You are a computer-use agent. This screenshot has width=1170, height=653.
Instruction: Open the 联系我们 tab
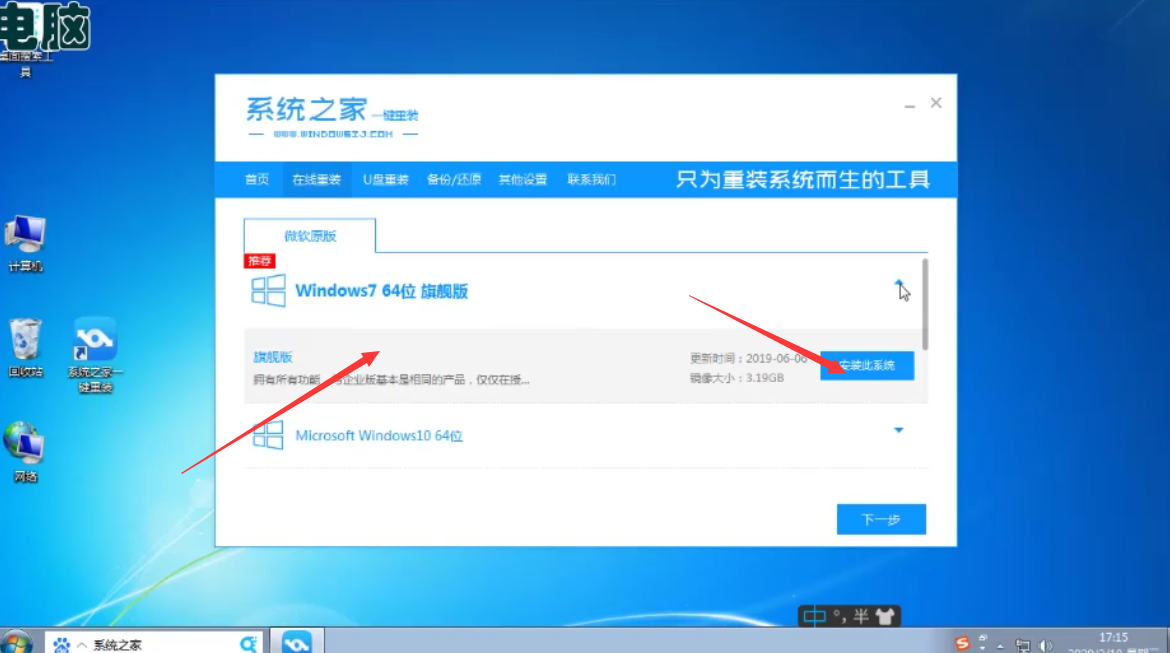coord(592,179)
